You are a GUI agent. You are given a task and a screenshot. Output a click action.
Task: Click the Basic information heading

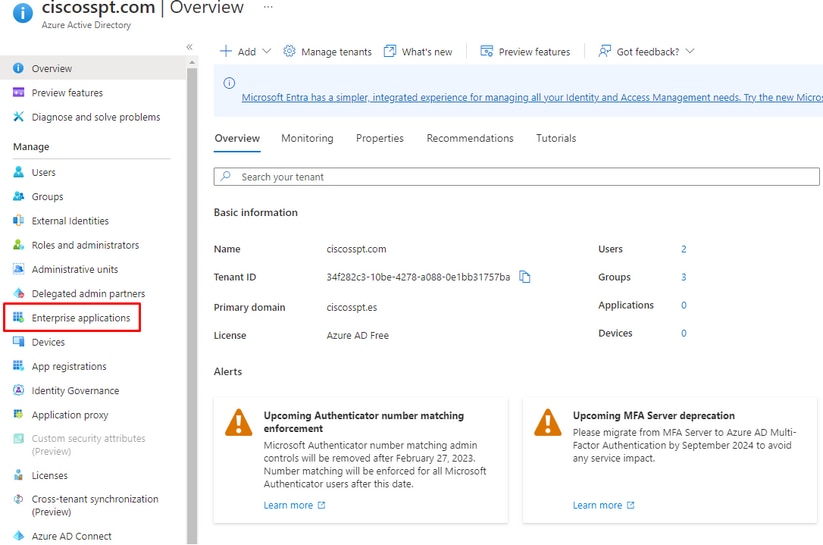tap(256, 212)
